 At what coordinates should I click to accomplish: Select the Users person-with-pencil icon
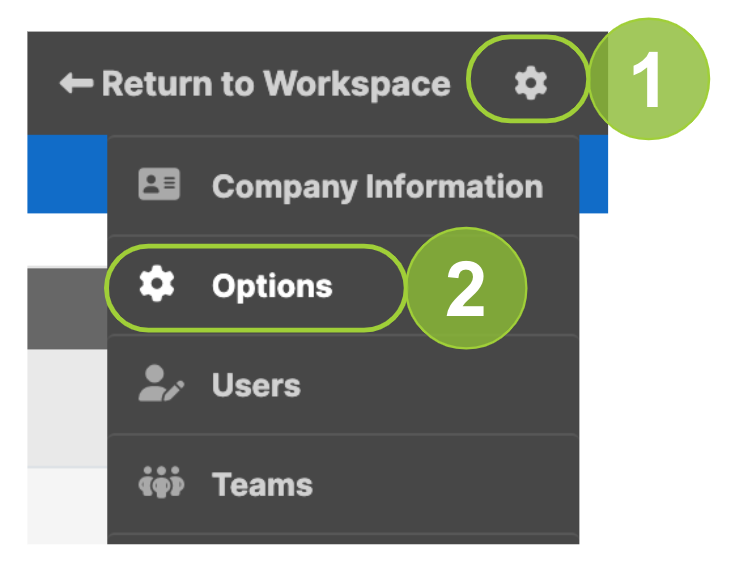pos(161,383)
